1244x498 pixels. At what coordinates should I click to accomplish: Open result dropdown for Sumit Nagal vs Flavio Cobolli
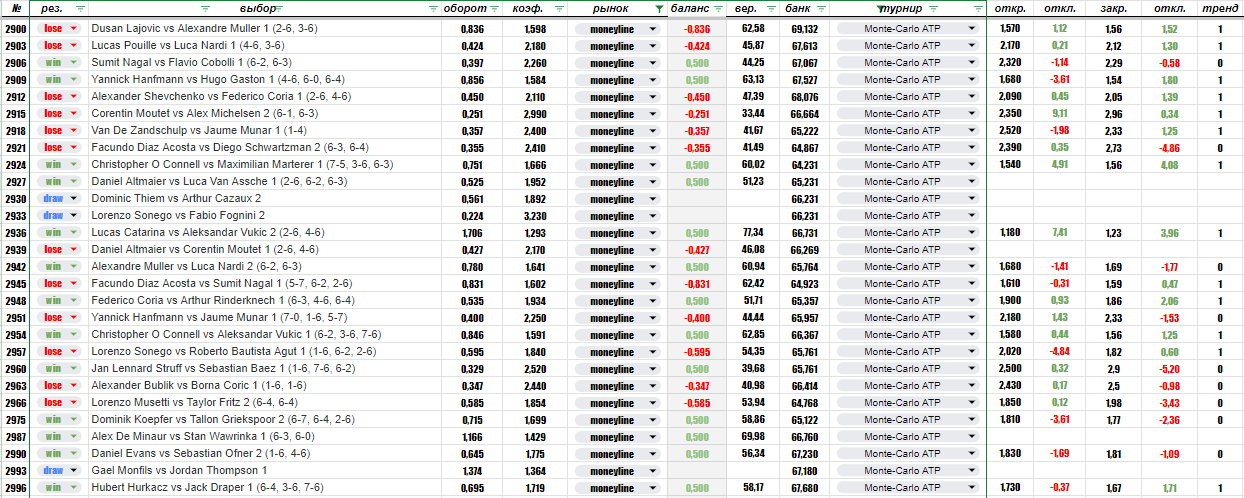coord(60,63)
